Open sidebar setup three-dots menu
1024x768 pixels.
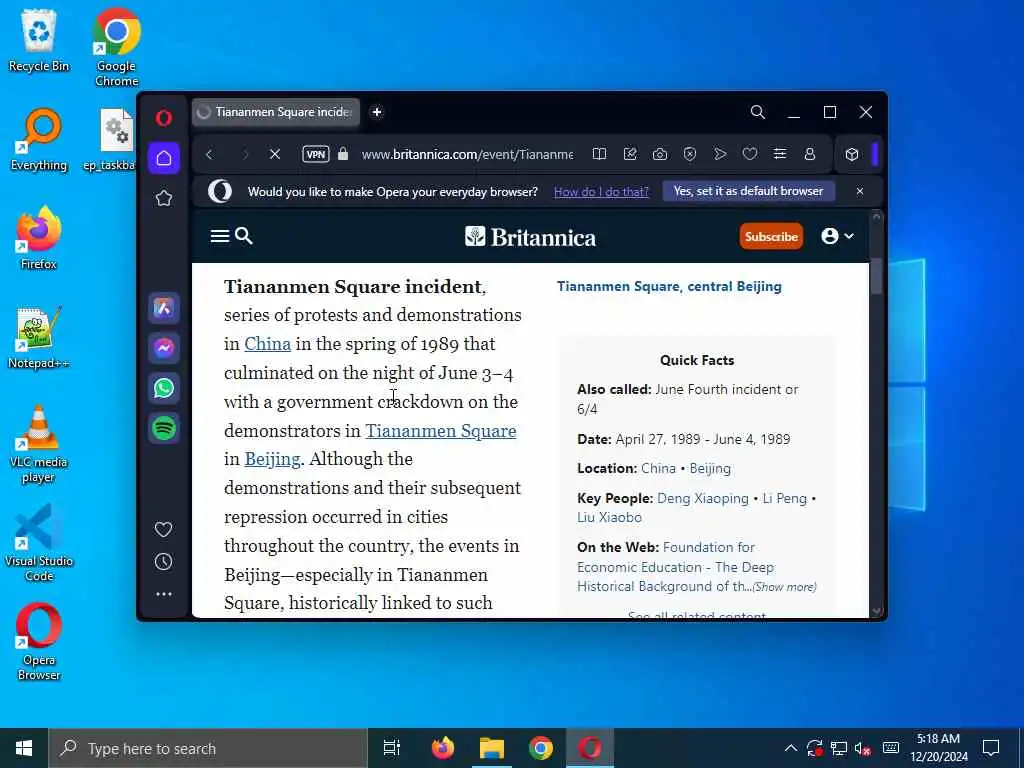click(x=164, y=594)
